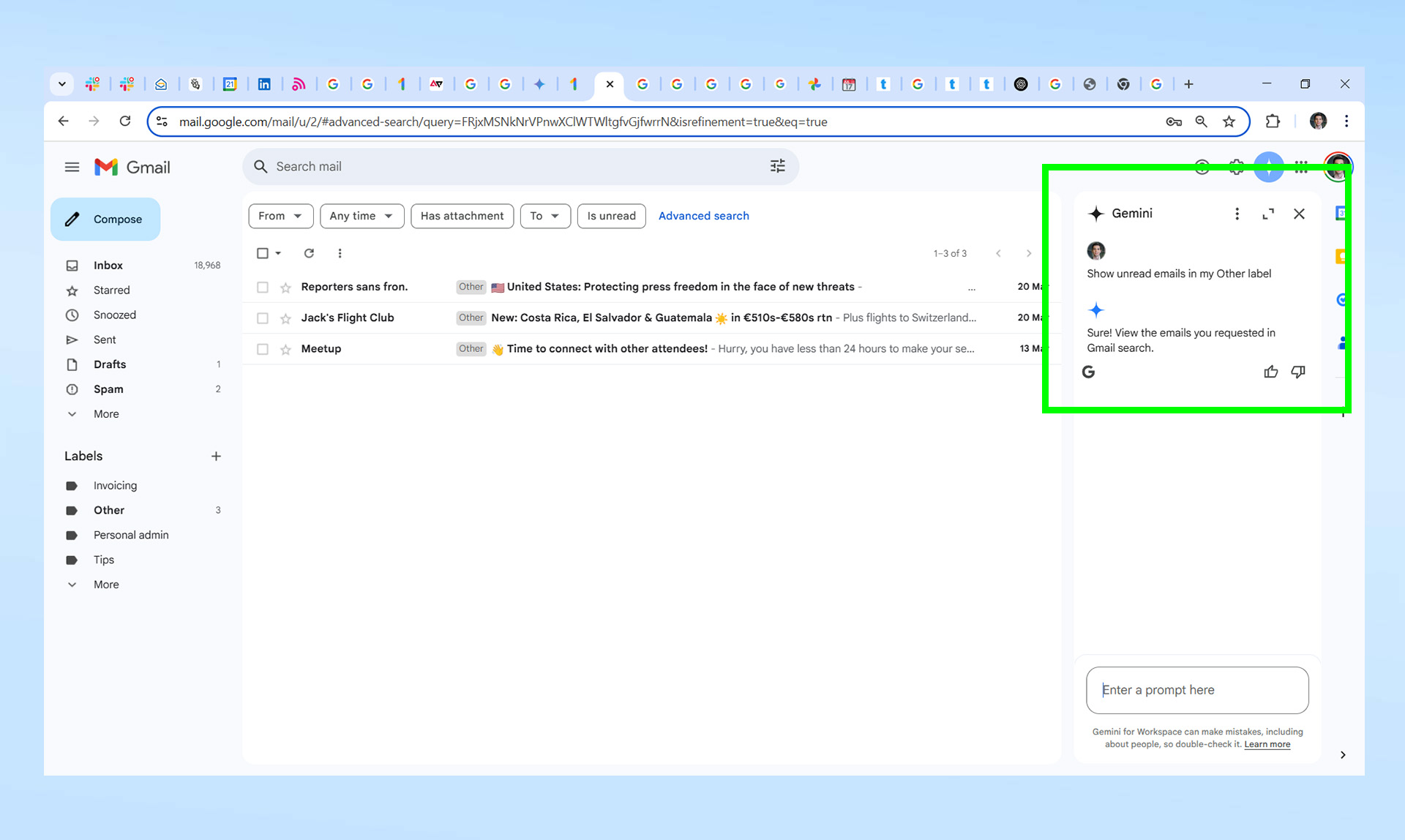The image size is (1405, 840).
Task: Open more actions three-dot menu above email list
Action: click(x=340, y=253)
